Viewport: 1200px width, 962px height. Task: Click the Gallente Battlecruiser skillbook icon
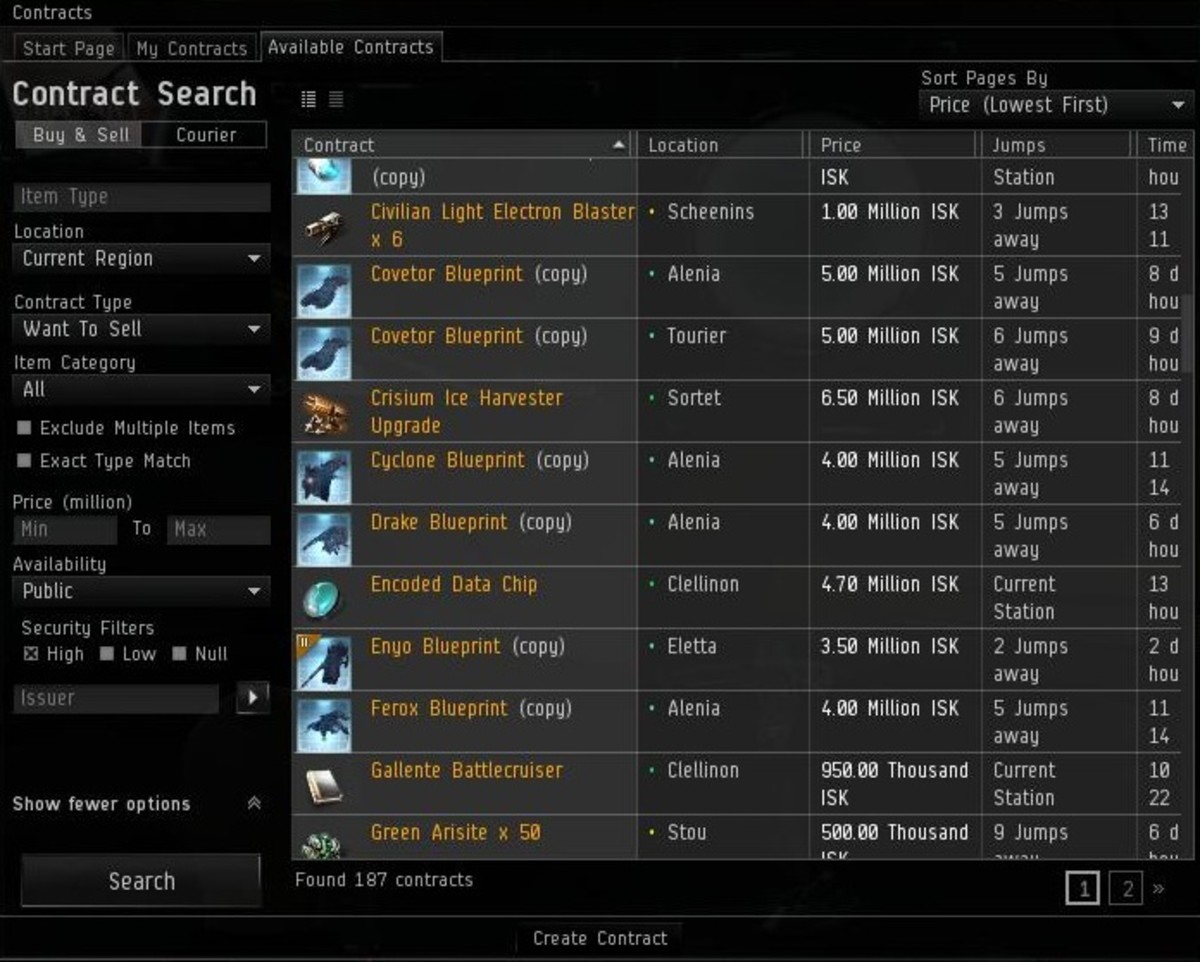(324, 784)
